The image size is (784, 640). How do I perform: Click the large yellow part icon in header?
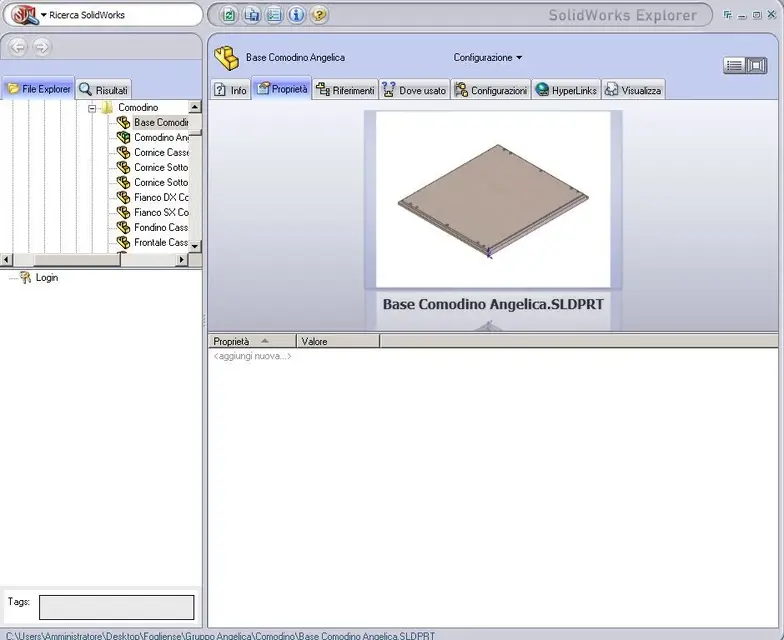[226, 58]
